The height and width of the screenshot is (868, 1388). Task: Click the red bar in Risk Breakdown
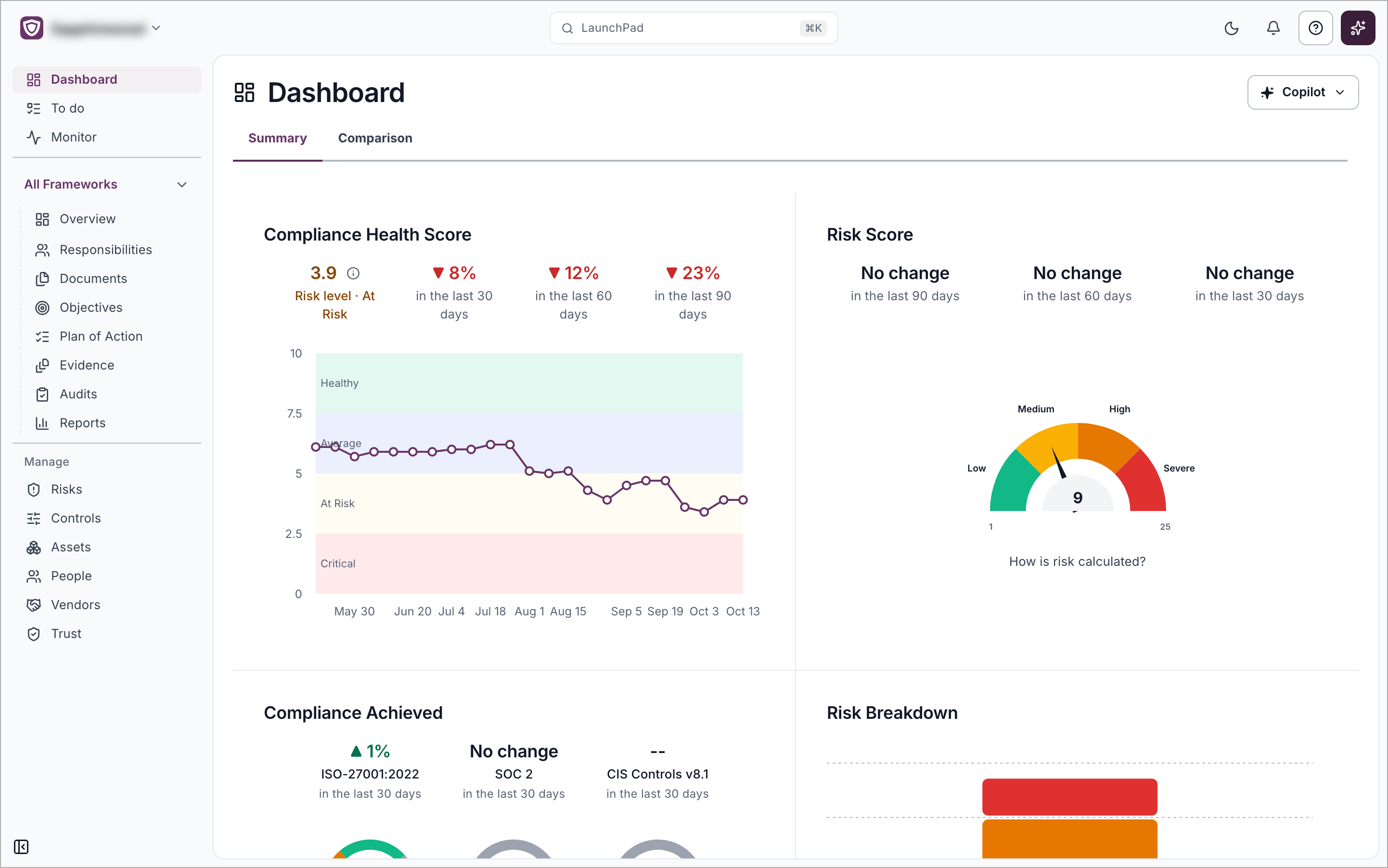point(1069,797)
